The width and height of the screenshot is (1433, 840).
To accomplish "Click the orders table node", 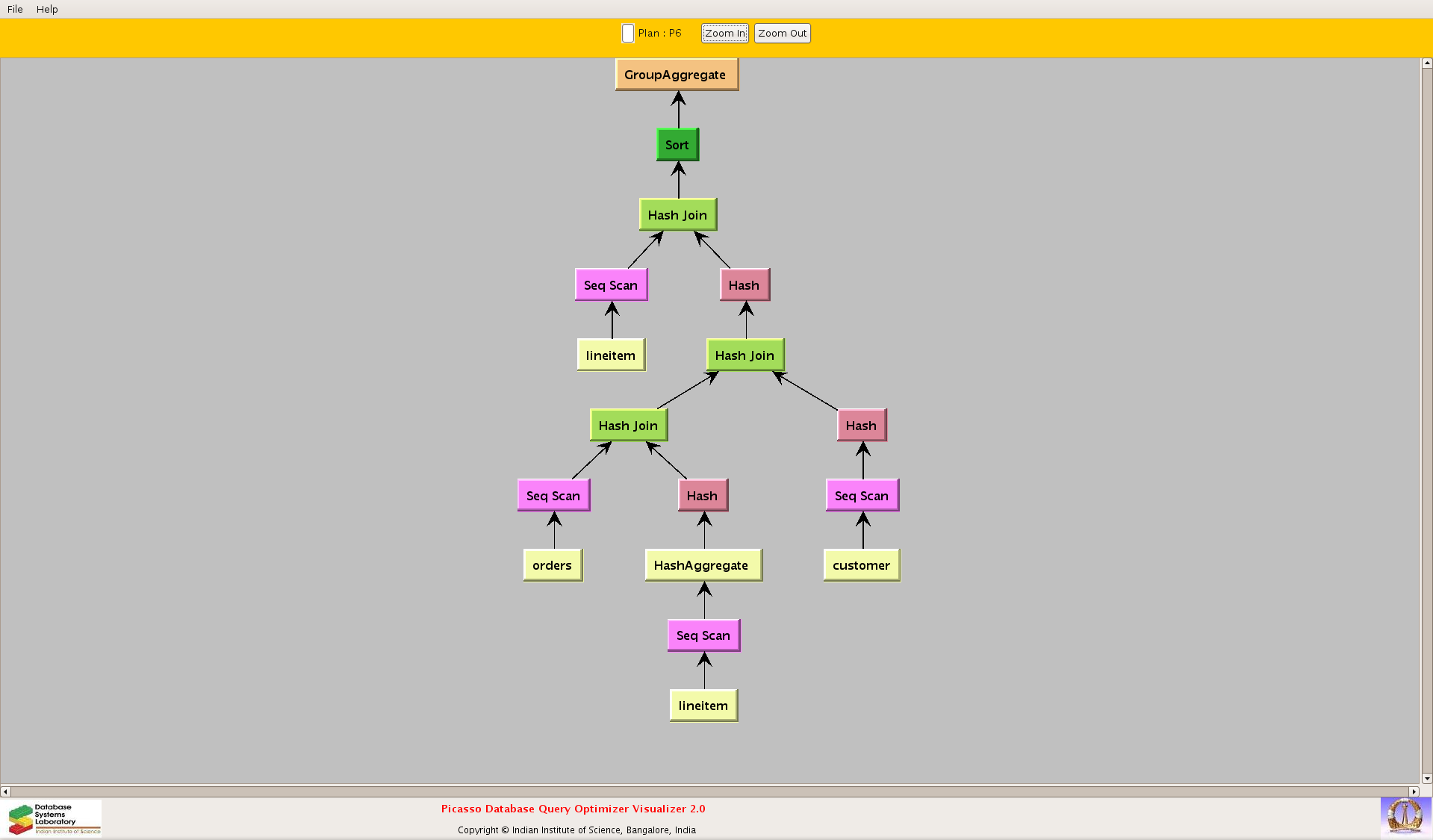I will click(x=553, y=565).
